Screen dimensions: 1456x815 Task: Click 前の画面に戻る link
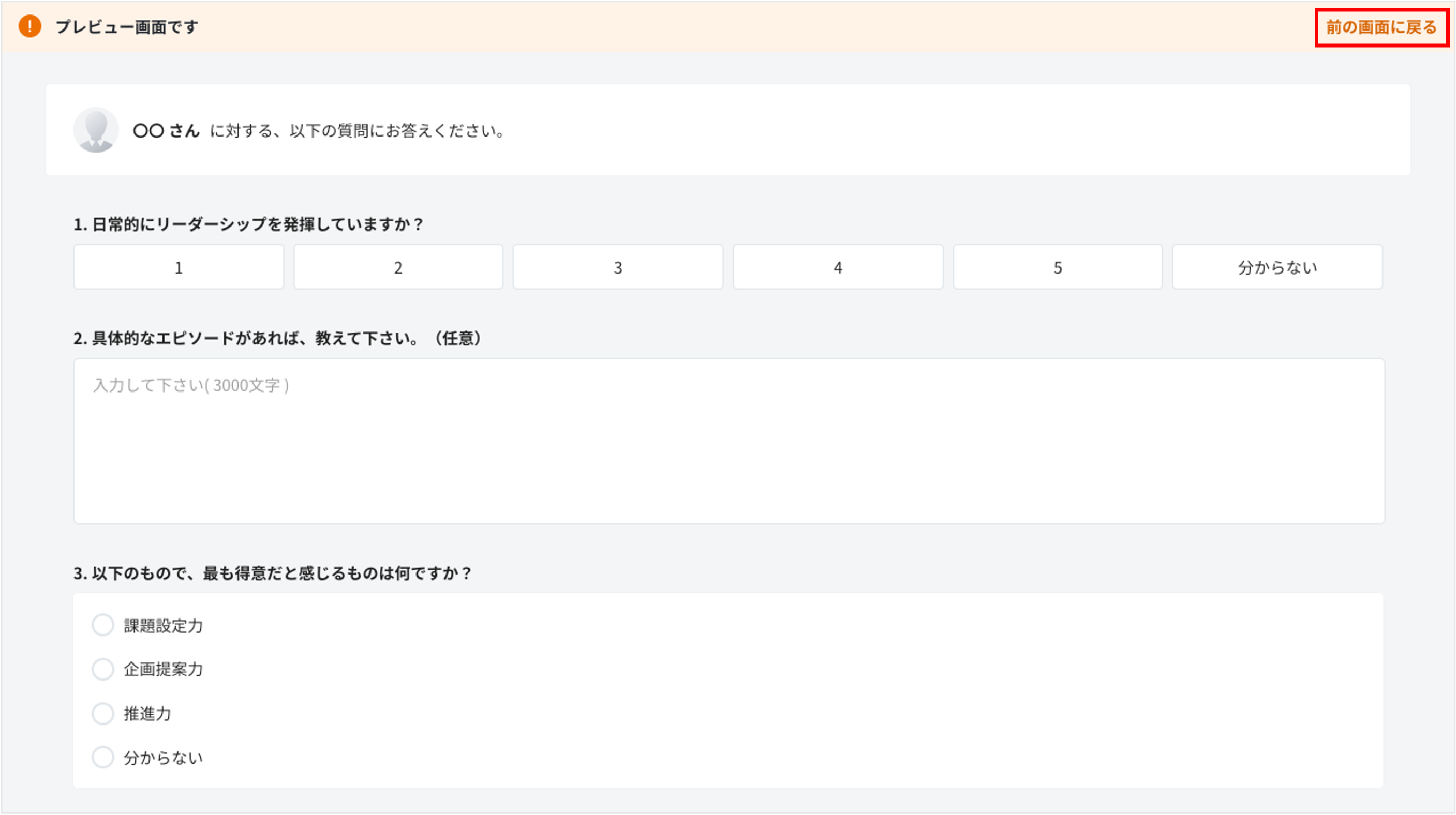pyautogui.click(x=1381, y=27)
